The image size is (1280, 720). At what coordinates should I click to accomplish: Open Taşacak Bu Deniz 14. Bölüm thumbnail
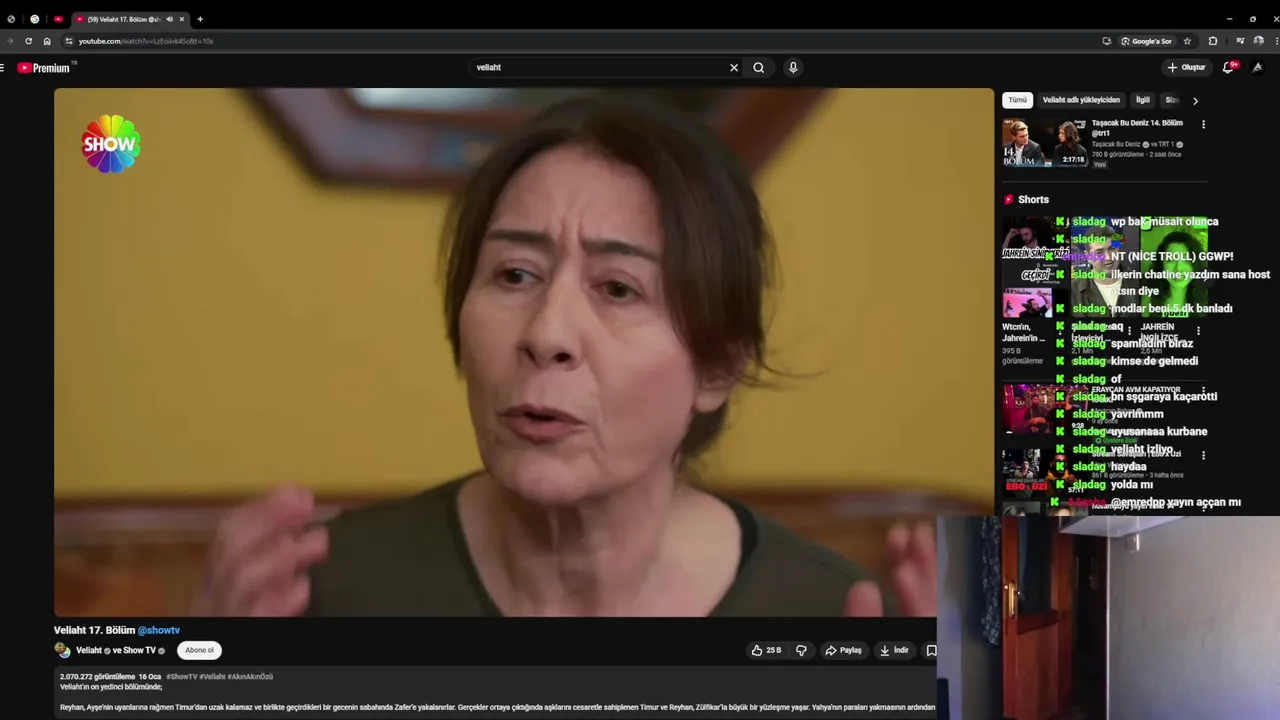(1044, 143)
